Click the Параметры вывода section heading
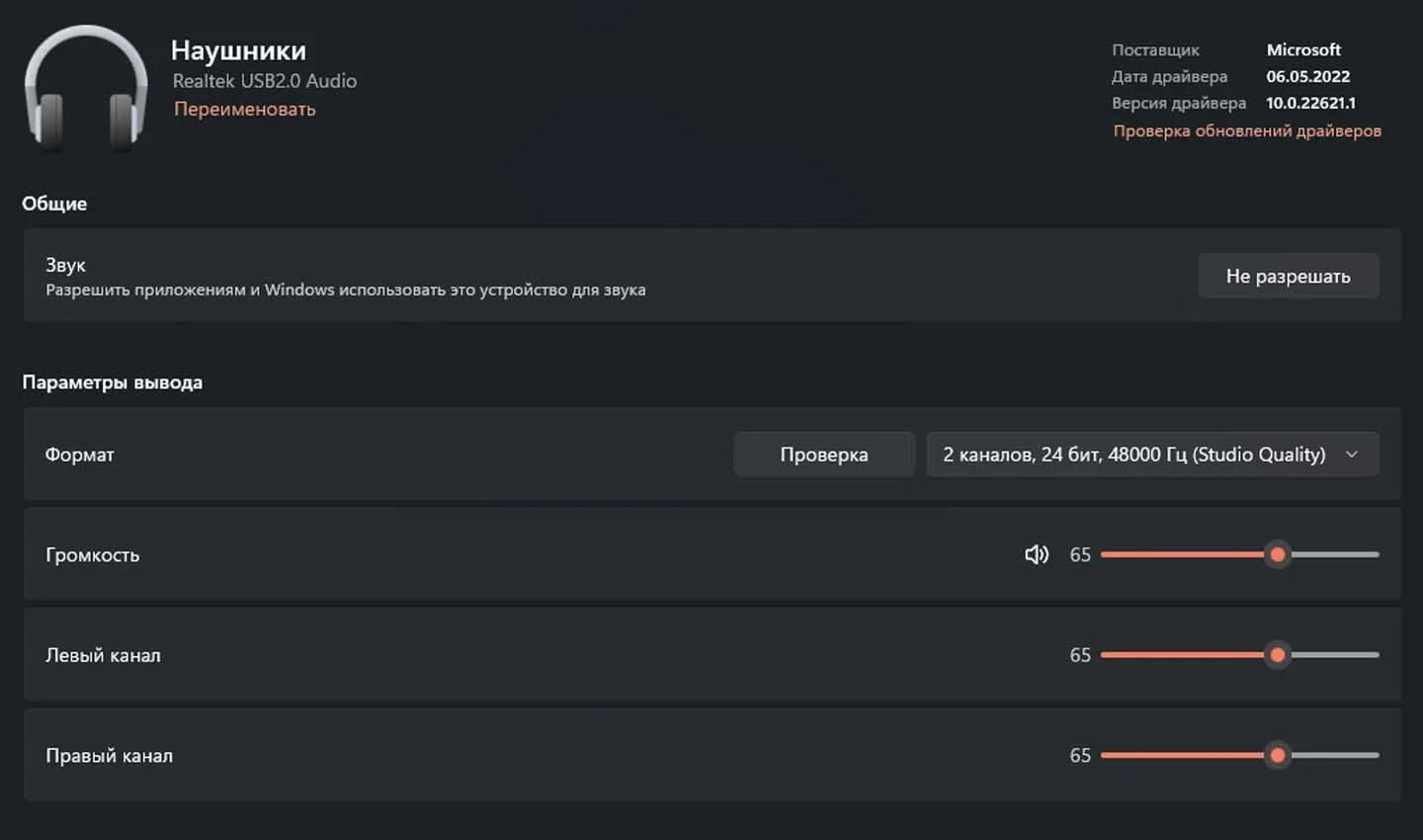The image size is (1423, 840). 113,382
